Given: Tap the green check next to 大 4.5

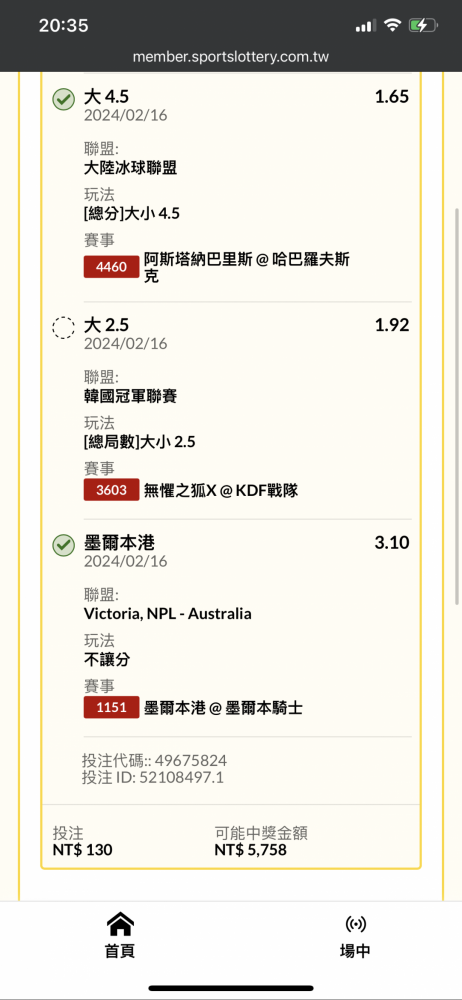Looking at the screenshot, I should tap(63, 99).
